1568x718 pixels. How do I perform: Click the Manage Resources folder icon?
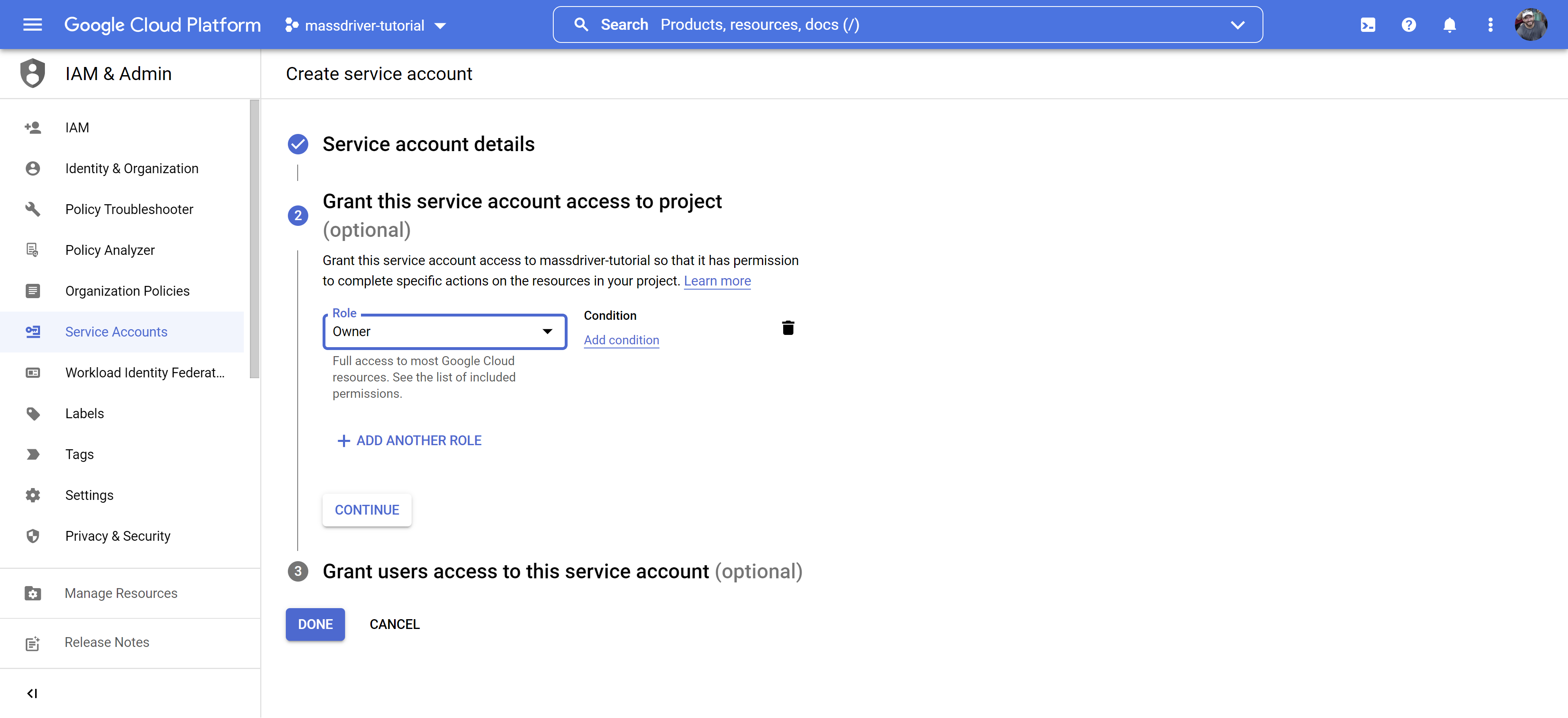33,593
